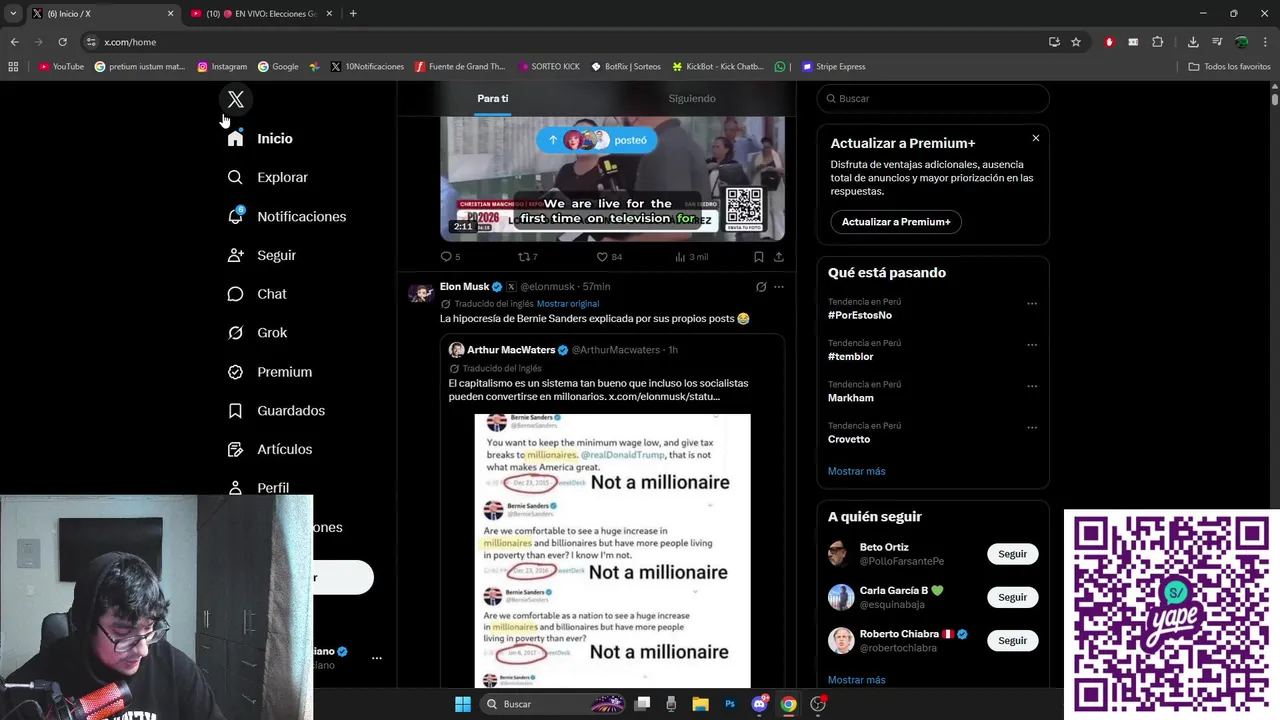Open SORTEO KICK bookmark
The height and width of the screenshot is (720, 1280).
(x=549, y=67)
